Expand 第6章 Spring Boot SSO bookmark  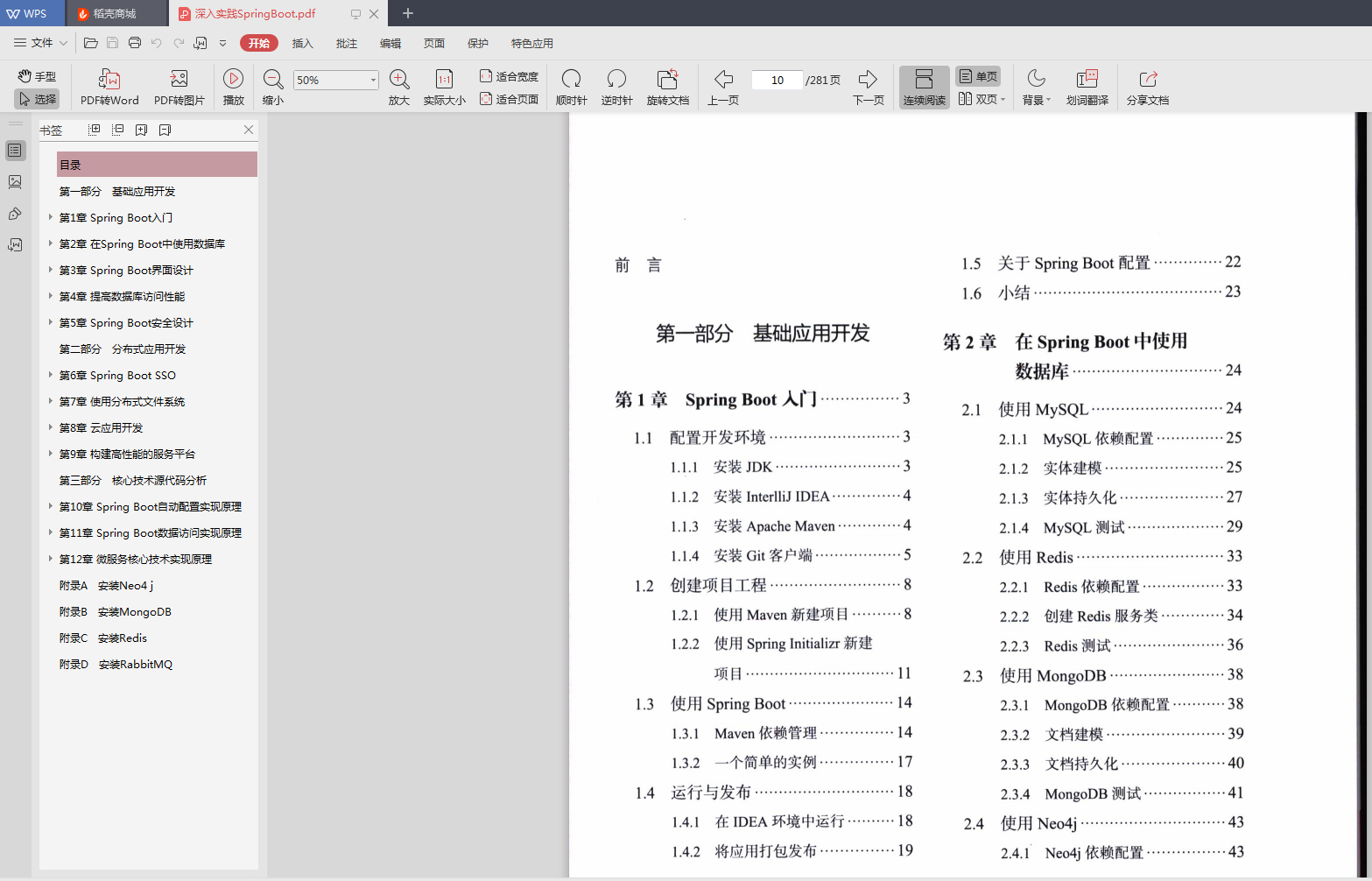51,375
